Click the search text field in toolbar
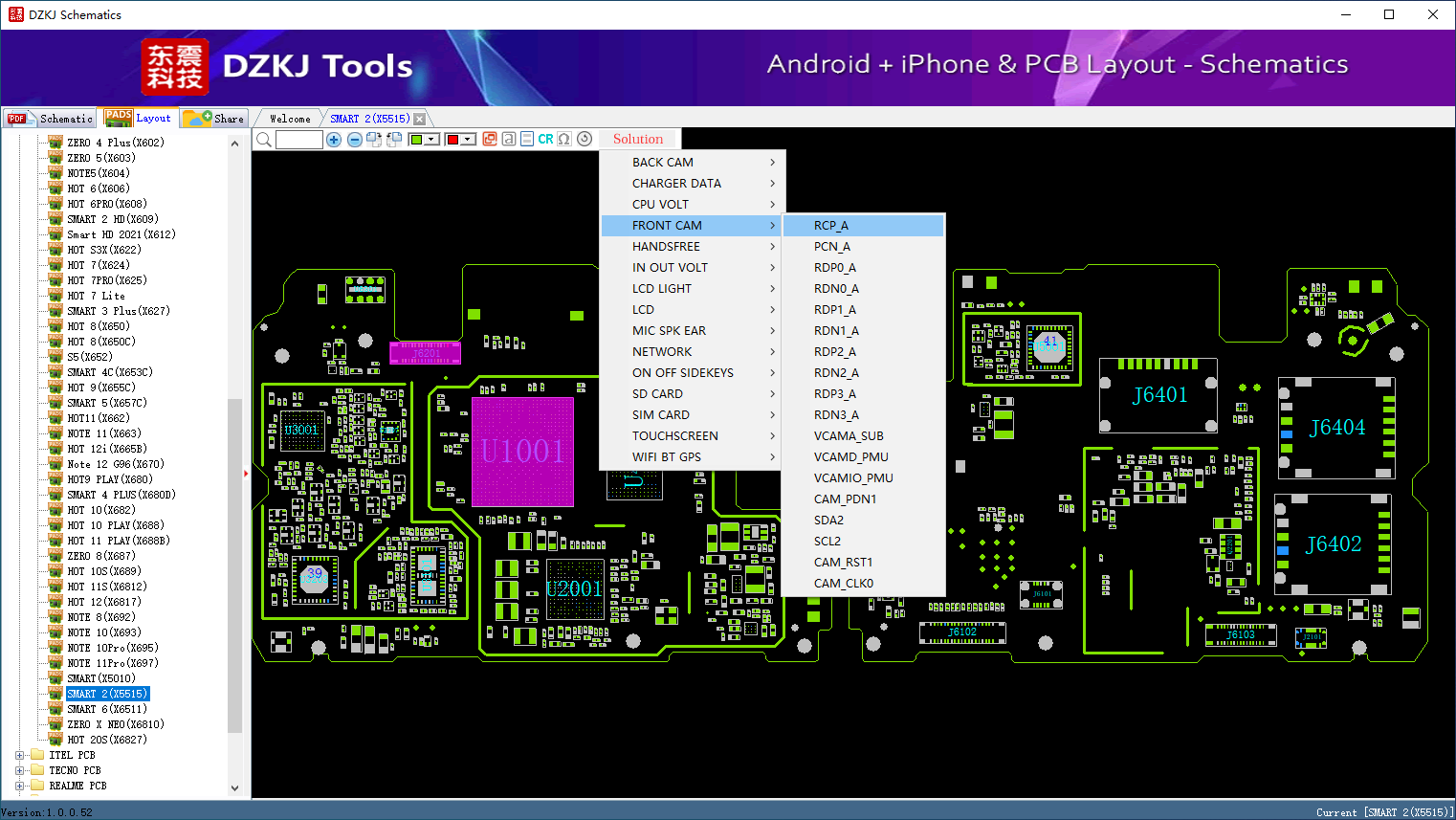The height and width of the screenshot is (820, 1456). [x=299, y=140]
